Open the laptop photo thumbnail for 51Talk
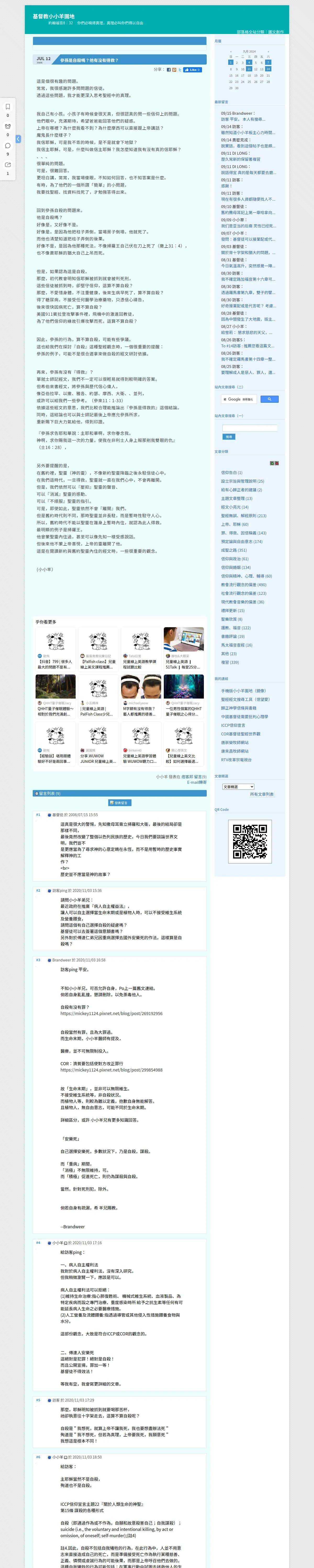 [183, 640]
